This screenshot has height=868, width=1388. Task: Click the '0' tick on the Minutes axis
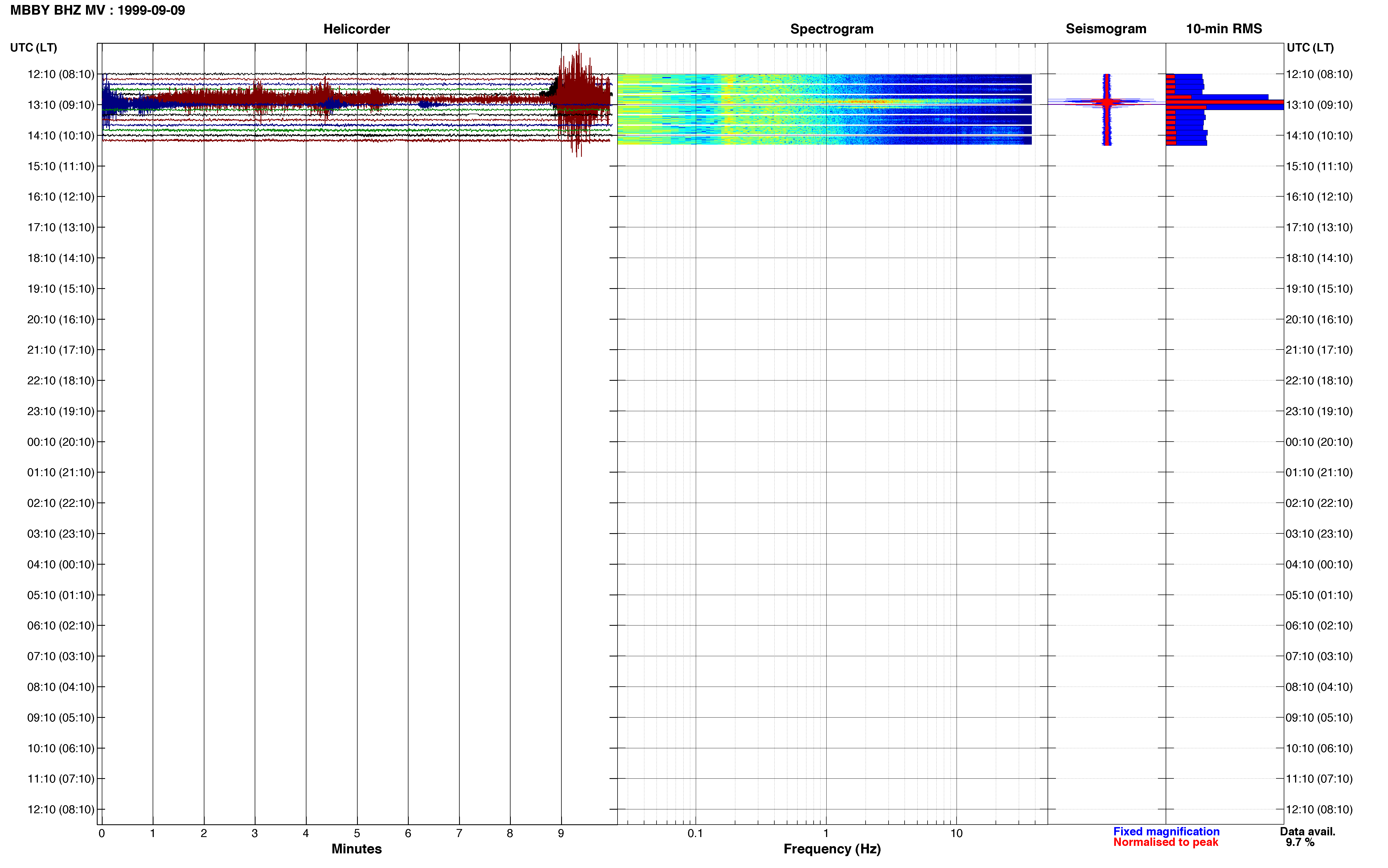[x=101, y=833]
